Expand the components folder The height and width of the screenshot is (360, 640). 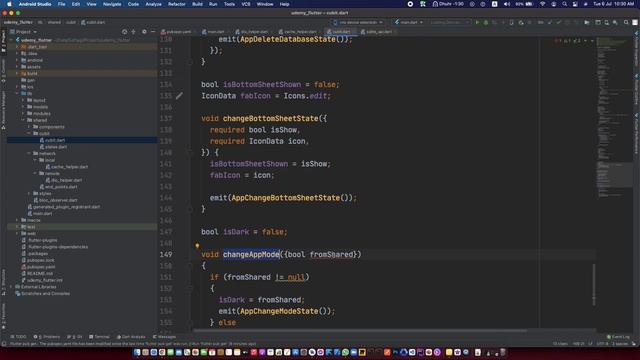click(29, 127)
